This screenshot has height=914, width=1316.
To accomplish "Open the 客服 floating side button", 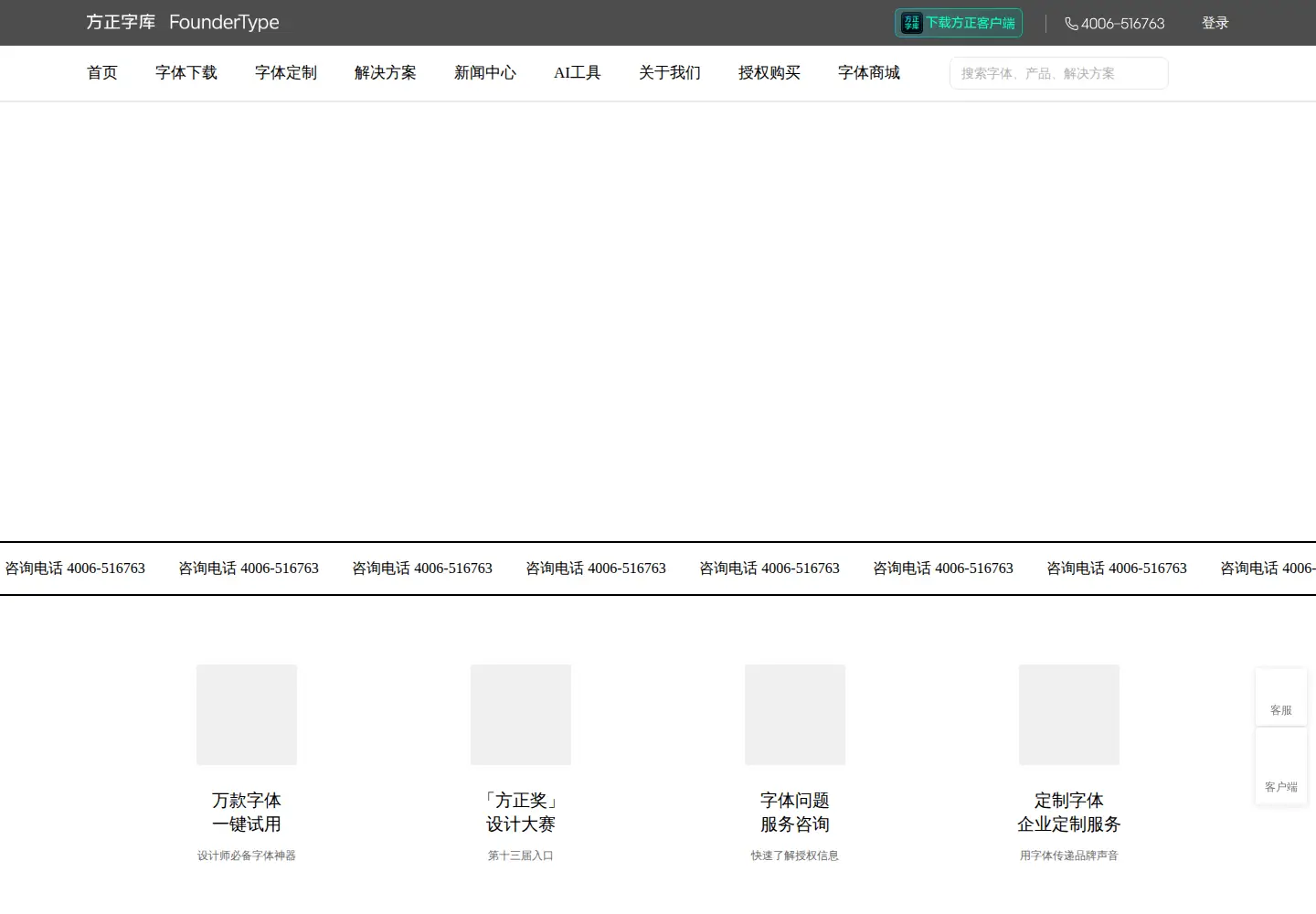I will [1281, 698].
